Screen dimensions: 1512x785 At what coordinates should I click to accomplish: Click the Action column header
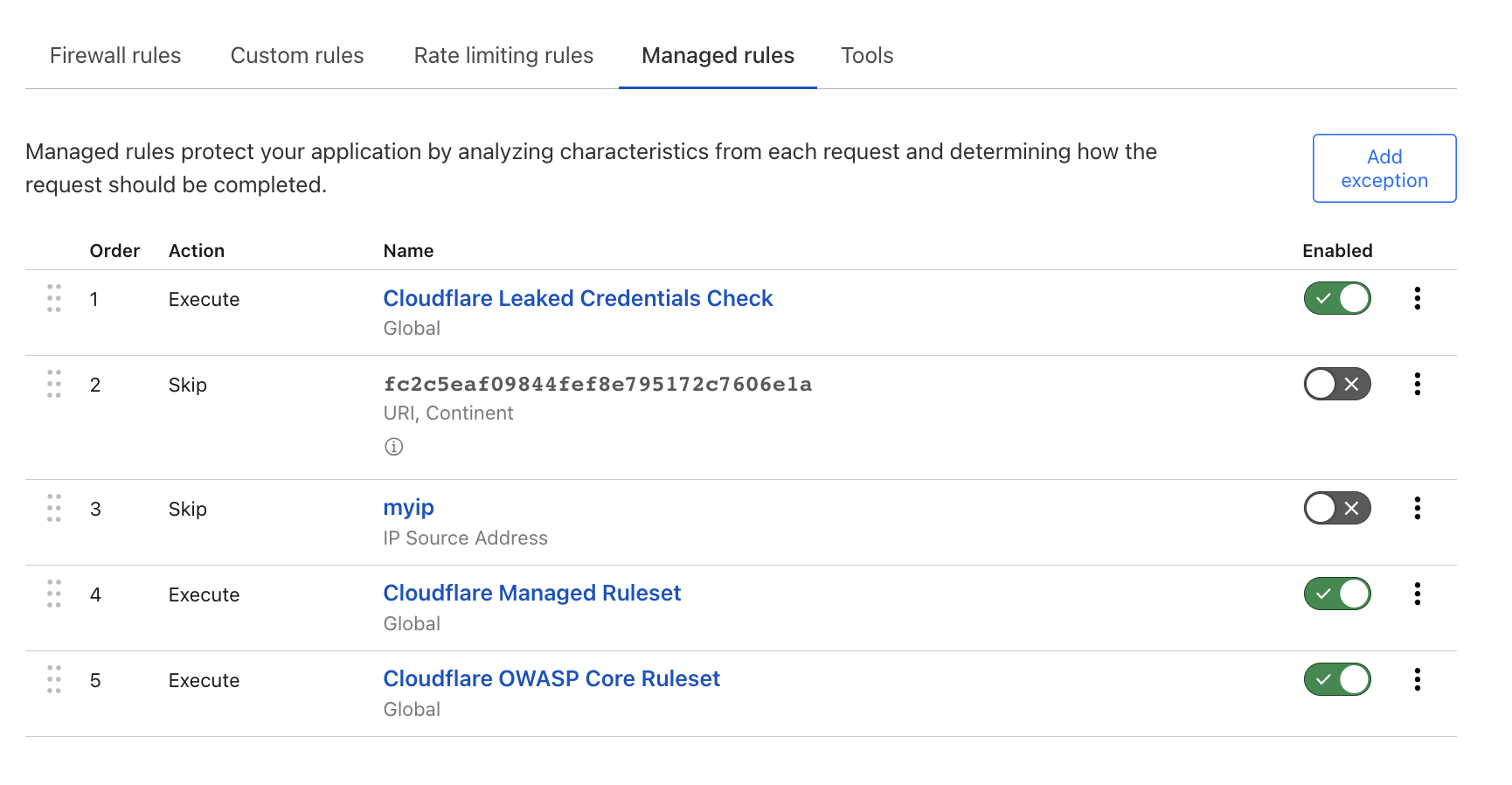pos(197,251)
